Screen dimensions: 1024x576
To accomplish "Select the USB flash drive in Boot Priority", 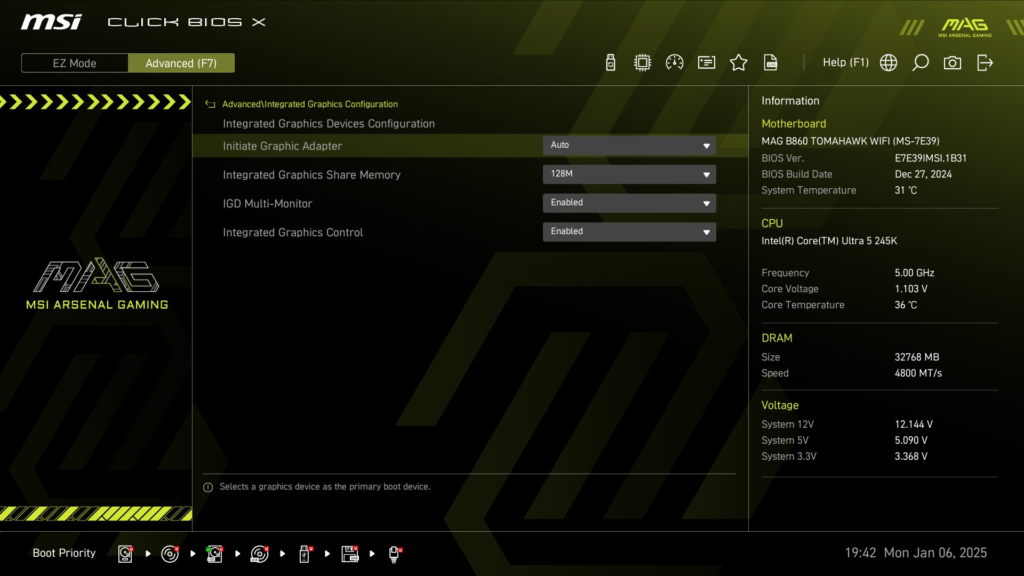I will pos(304,553).
